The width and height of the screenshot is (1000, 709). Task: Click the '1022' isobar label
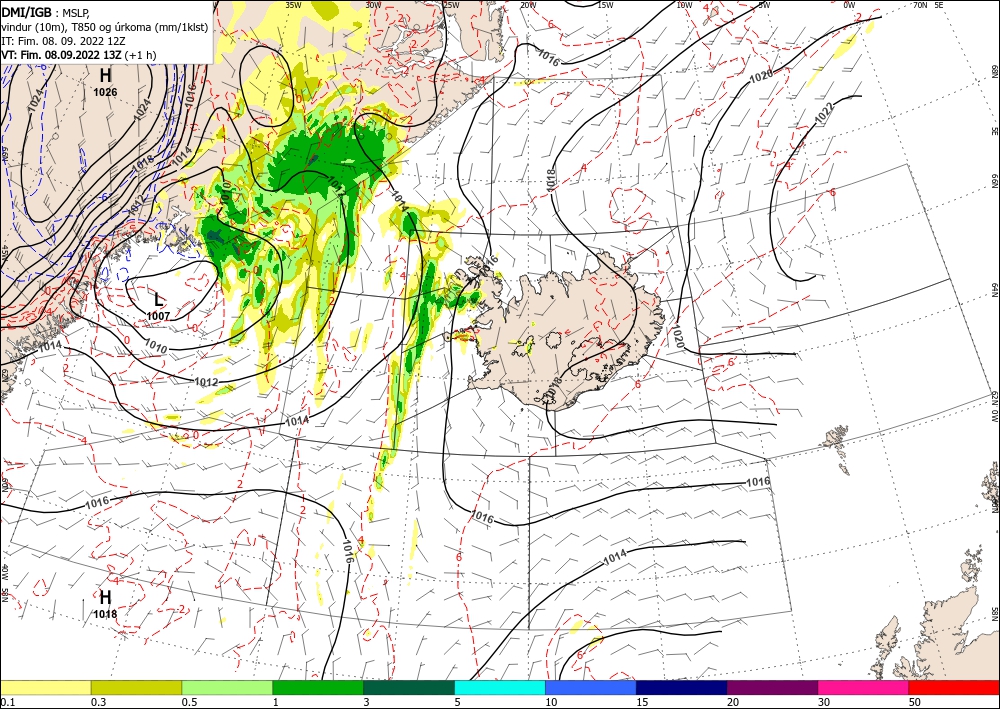pos(825,112)
